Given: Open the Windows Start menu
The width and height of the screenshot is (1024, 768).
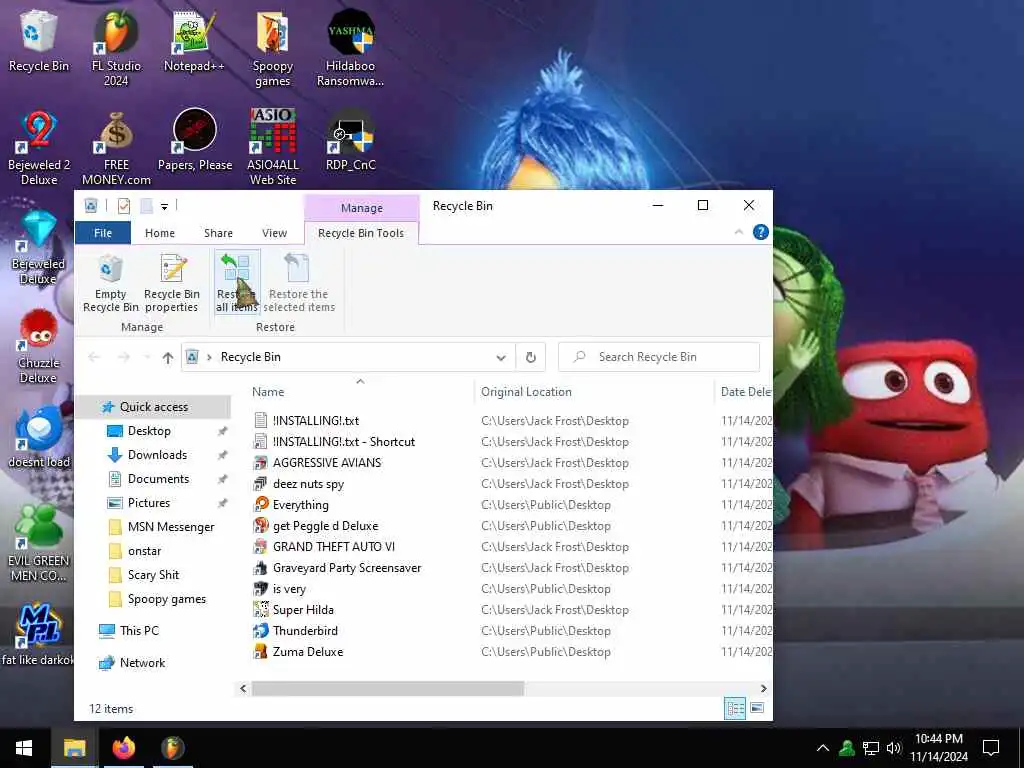Looking at the screenshot, I should (24, 748).
